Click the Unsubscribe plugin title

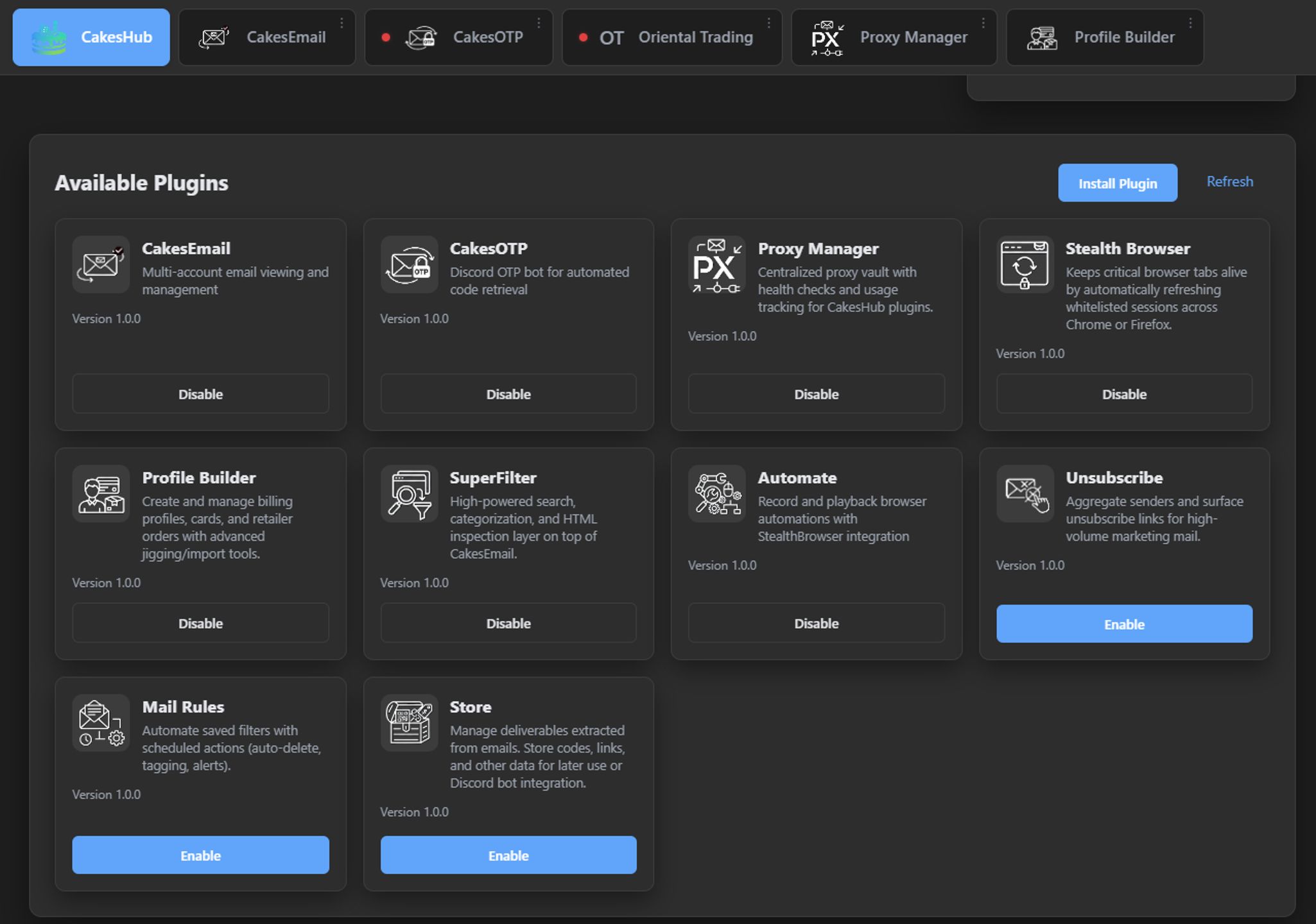[1114, 477]
